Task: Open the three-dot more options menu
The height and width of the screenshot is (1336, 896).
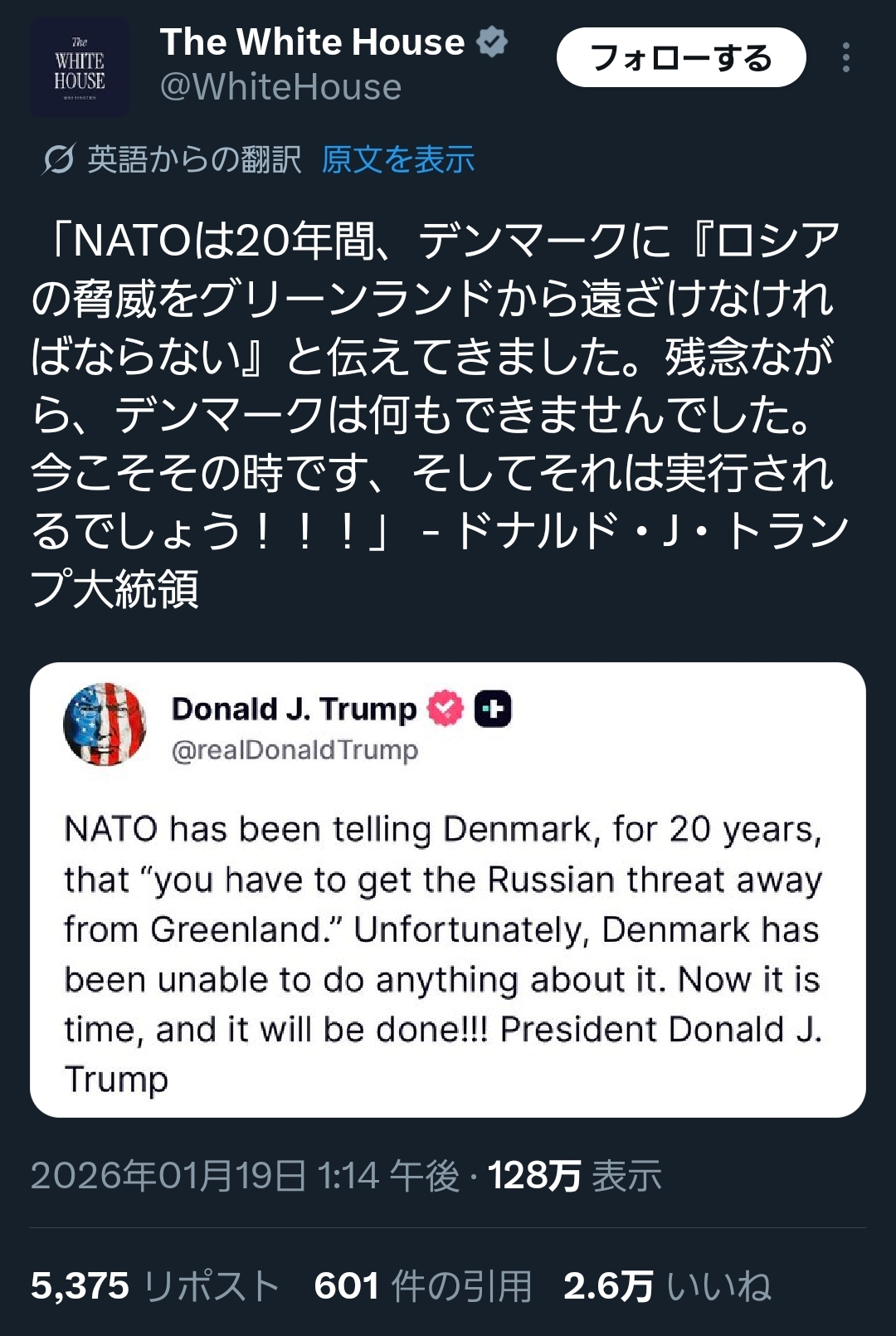Action: pos(845,57)
